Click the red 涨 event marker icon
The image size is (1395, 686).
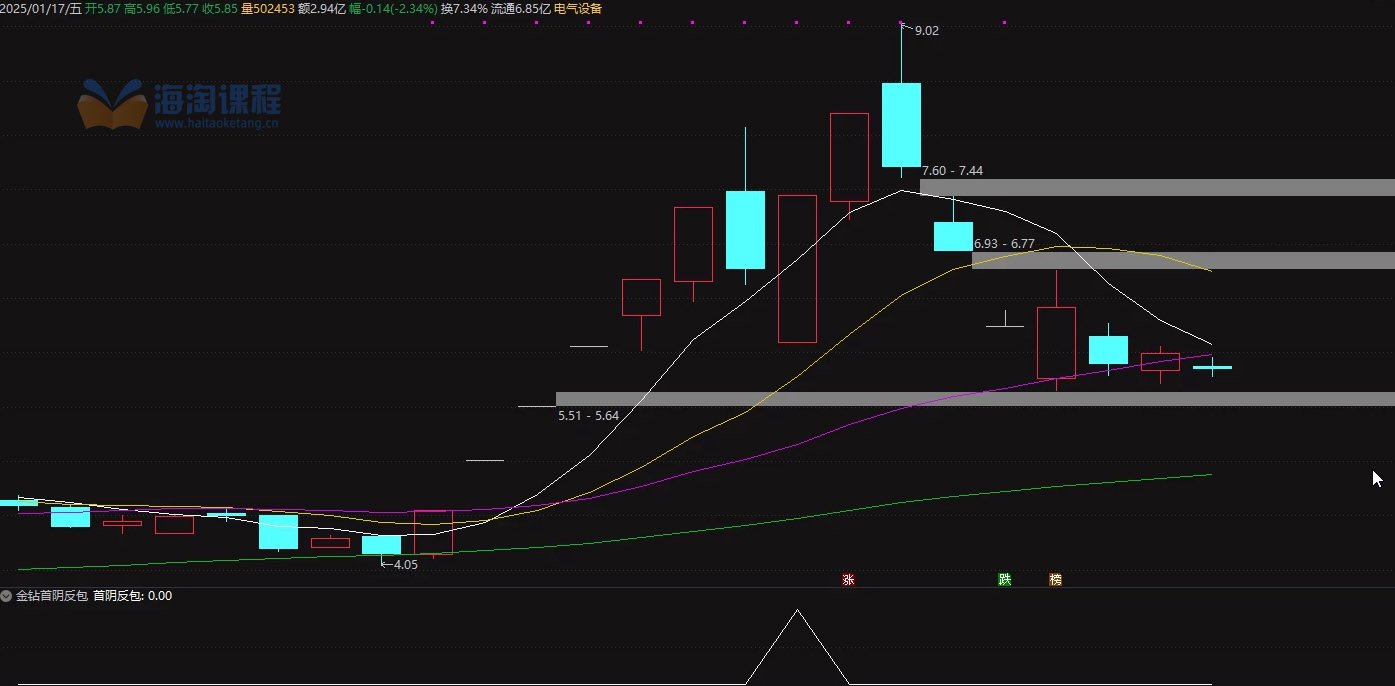pos(849,579)
